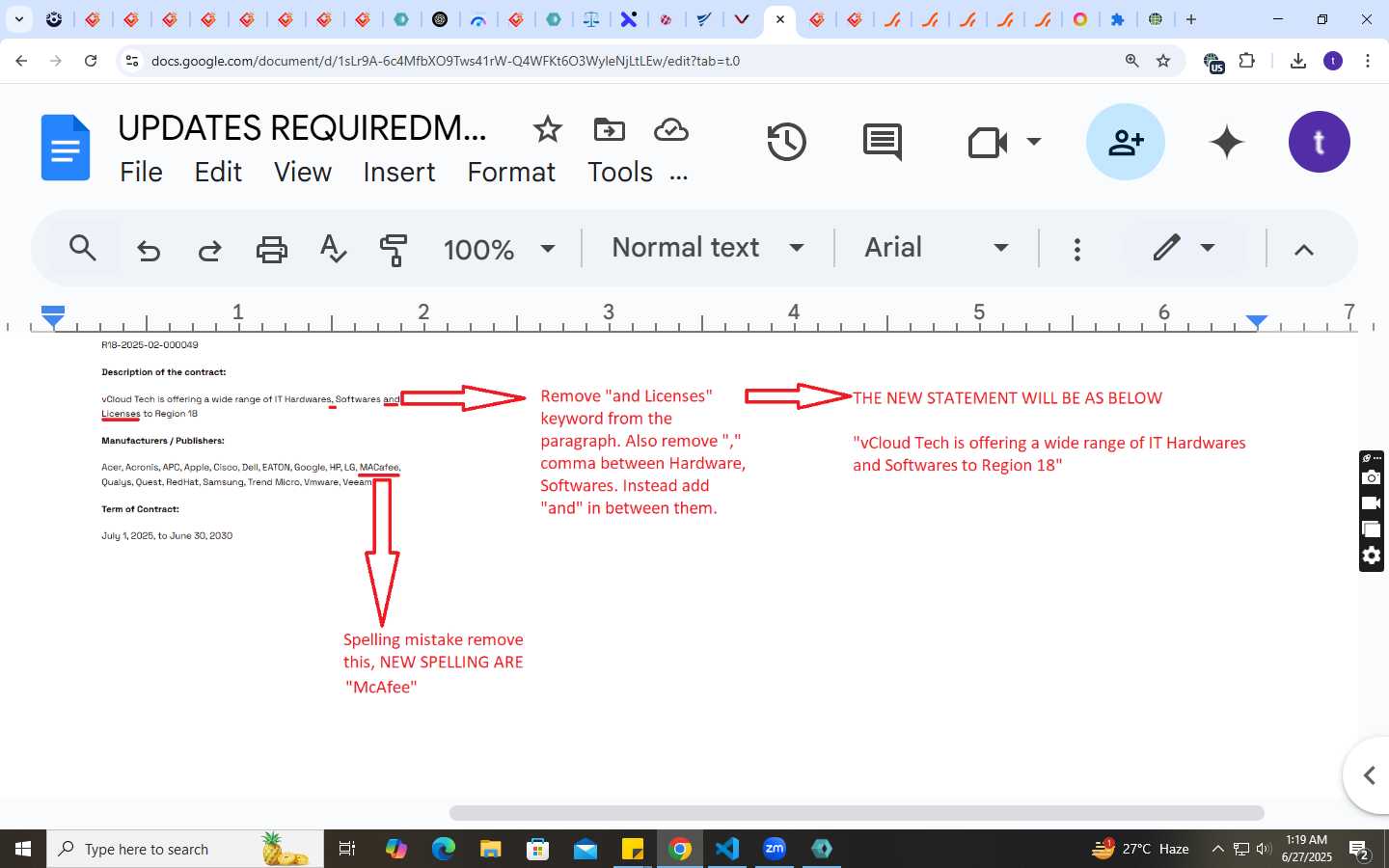This screenshot has width=1389, height=868.
Task: Show all comments icon
Action: (883, 142)
